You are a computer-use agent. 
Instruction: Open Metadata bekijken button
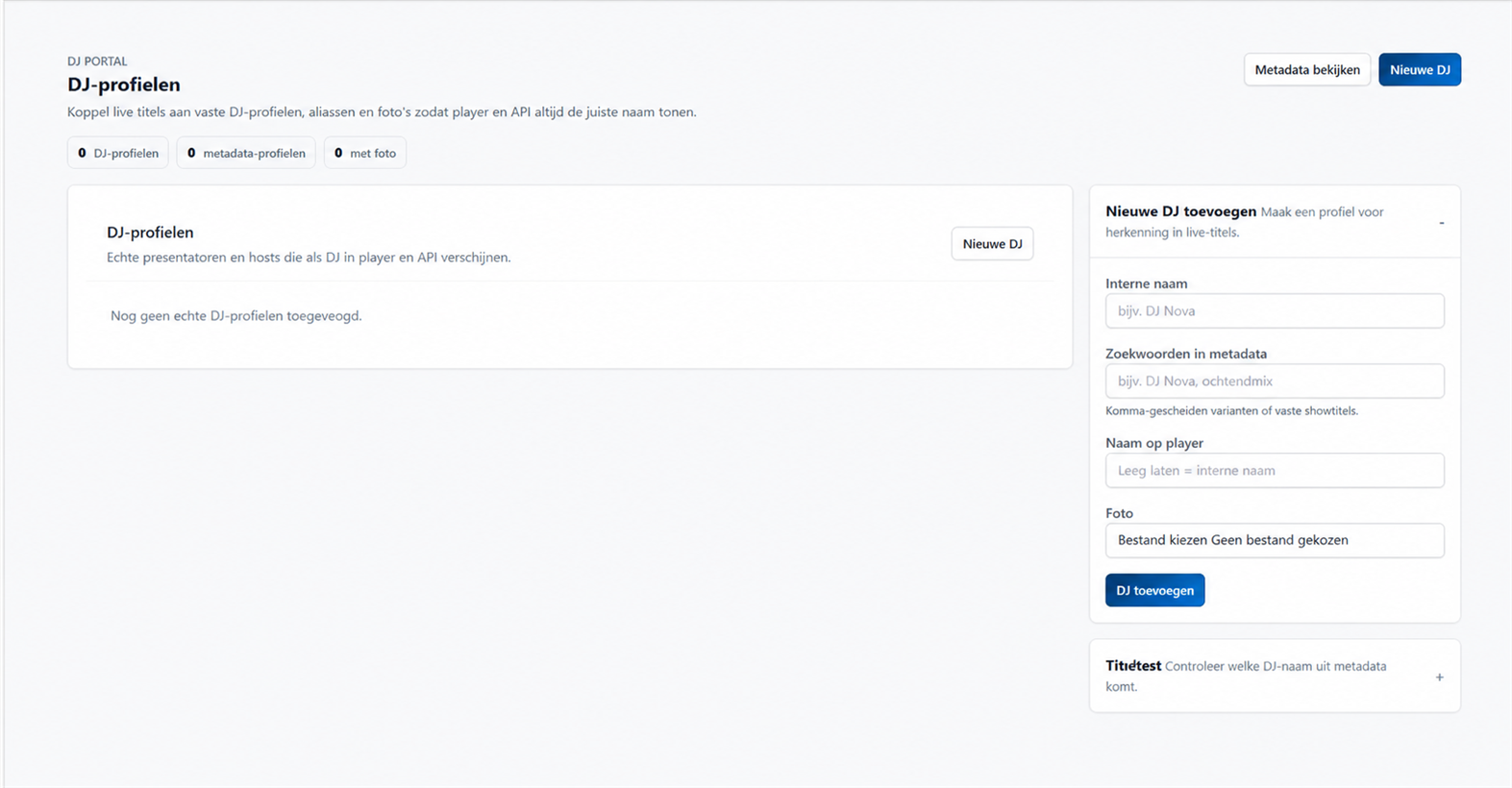pos(1306,69)
